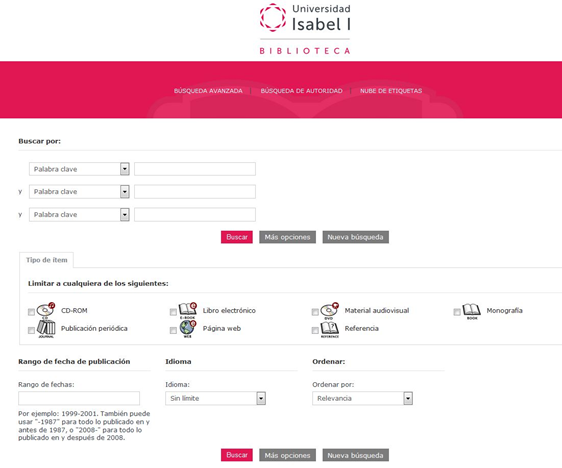This screenshot has width=562, height=468.
Task: Tick the Monografía checkbox
Action: [457, 312]
